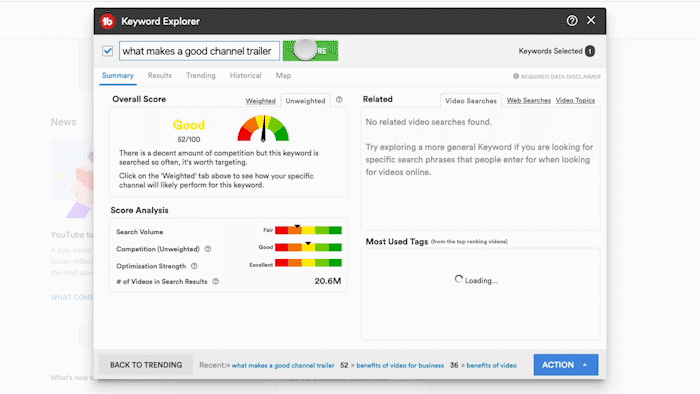Open the Videos in Search Results help icon
Screen dimensions: 700x394
click(216, 282)
